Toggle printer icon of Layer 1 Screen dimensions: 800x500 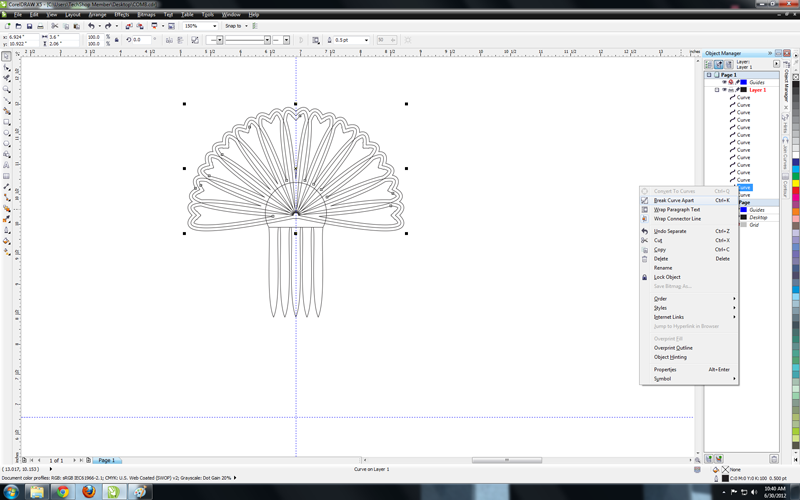pyautogui.click(x=731, y=90)
